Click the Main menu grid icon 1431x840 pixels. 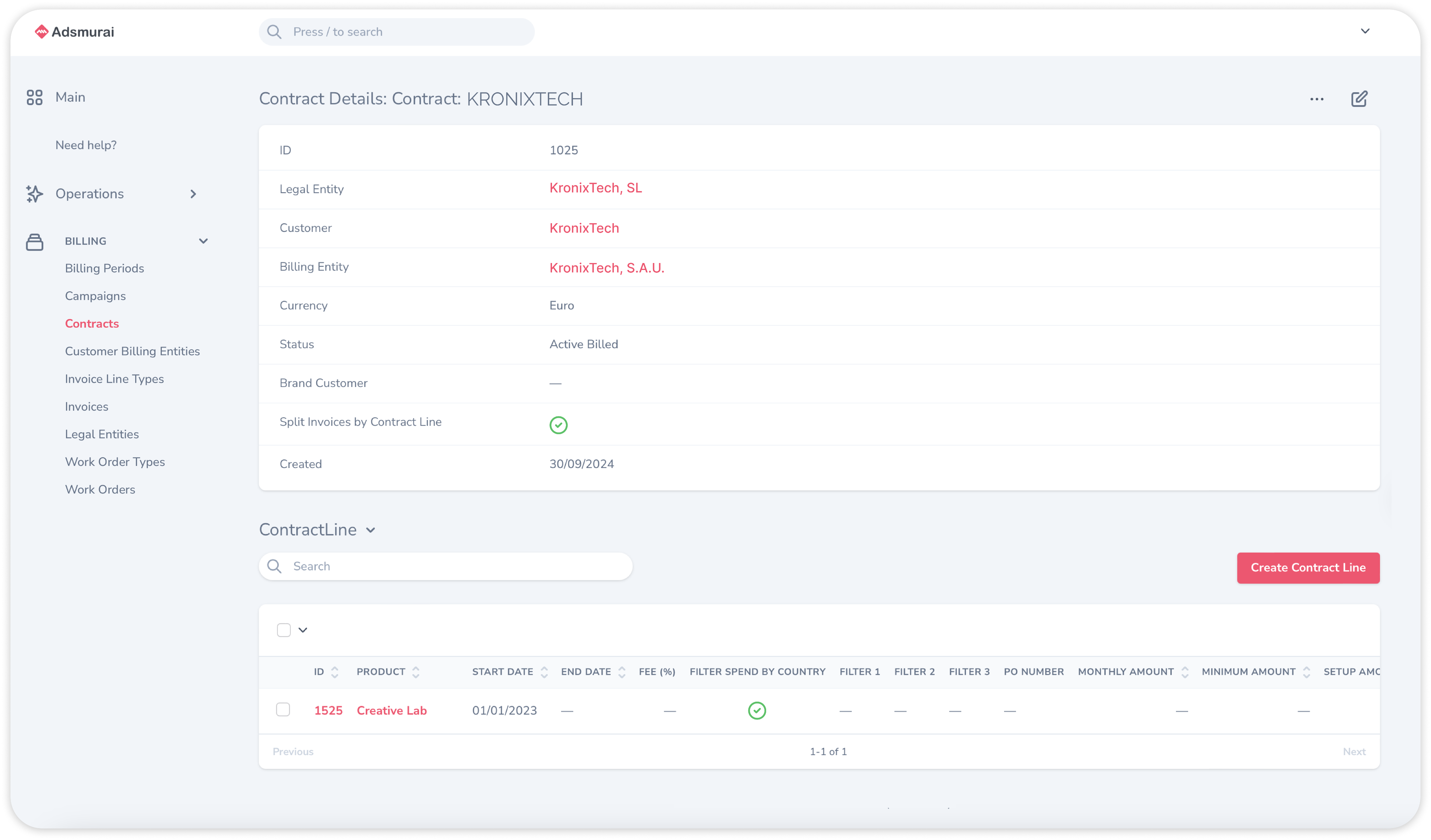(35, 97)
